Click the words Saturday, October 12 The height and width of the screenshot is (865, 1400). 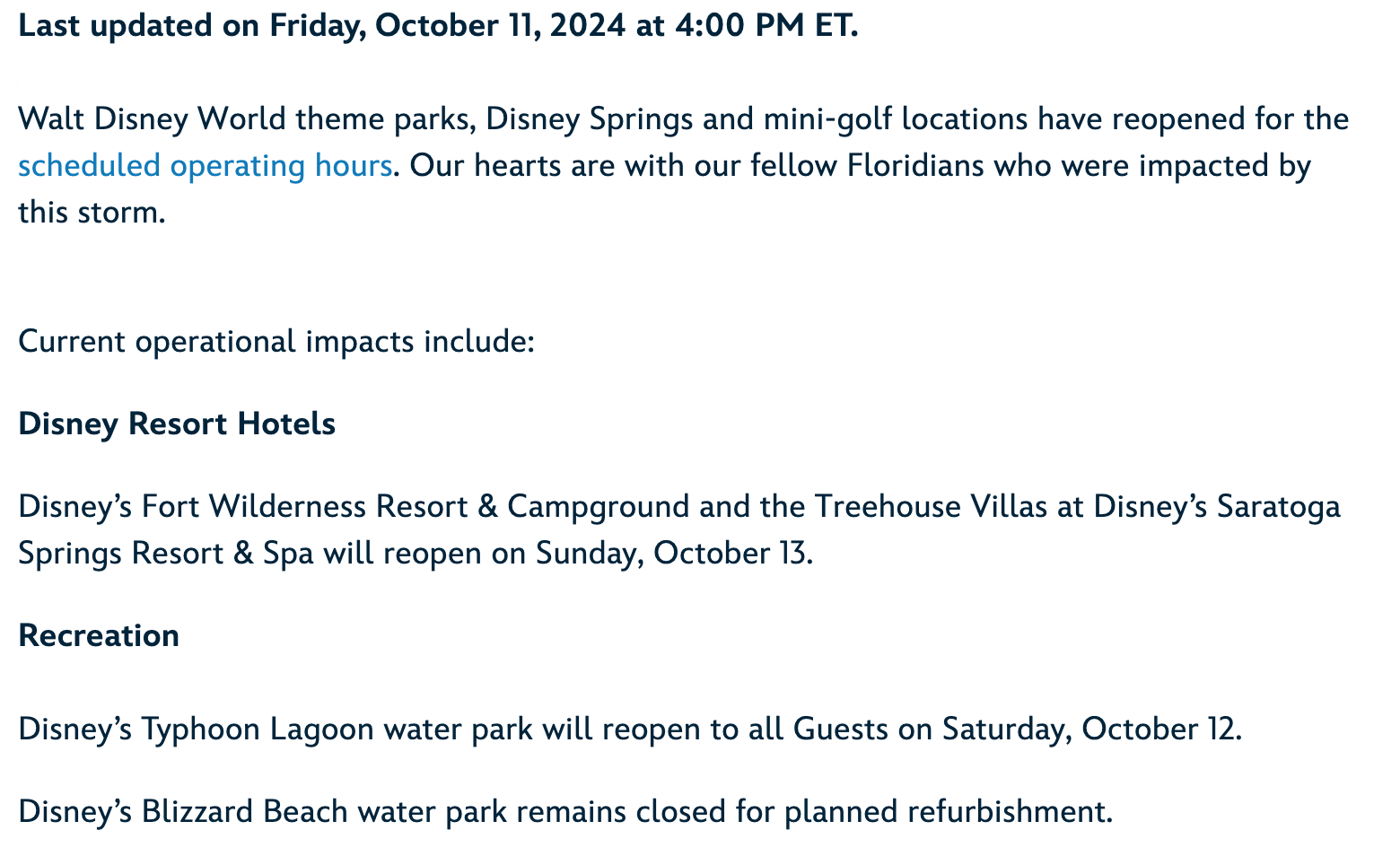pyautogui.click(x=1090, y=729)
